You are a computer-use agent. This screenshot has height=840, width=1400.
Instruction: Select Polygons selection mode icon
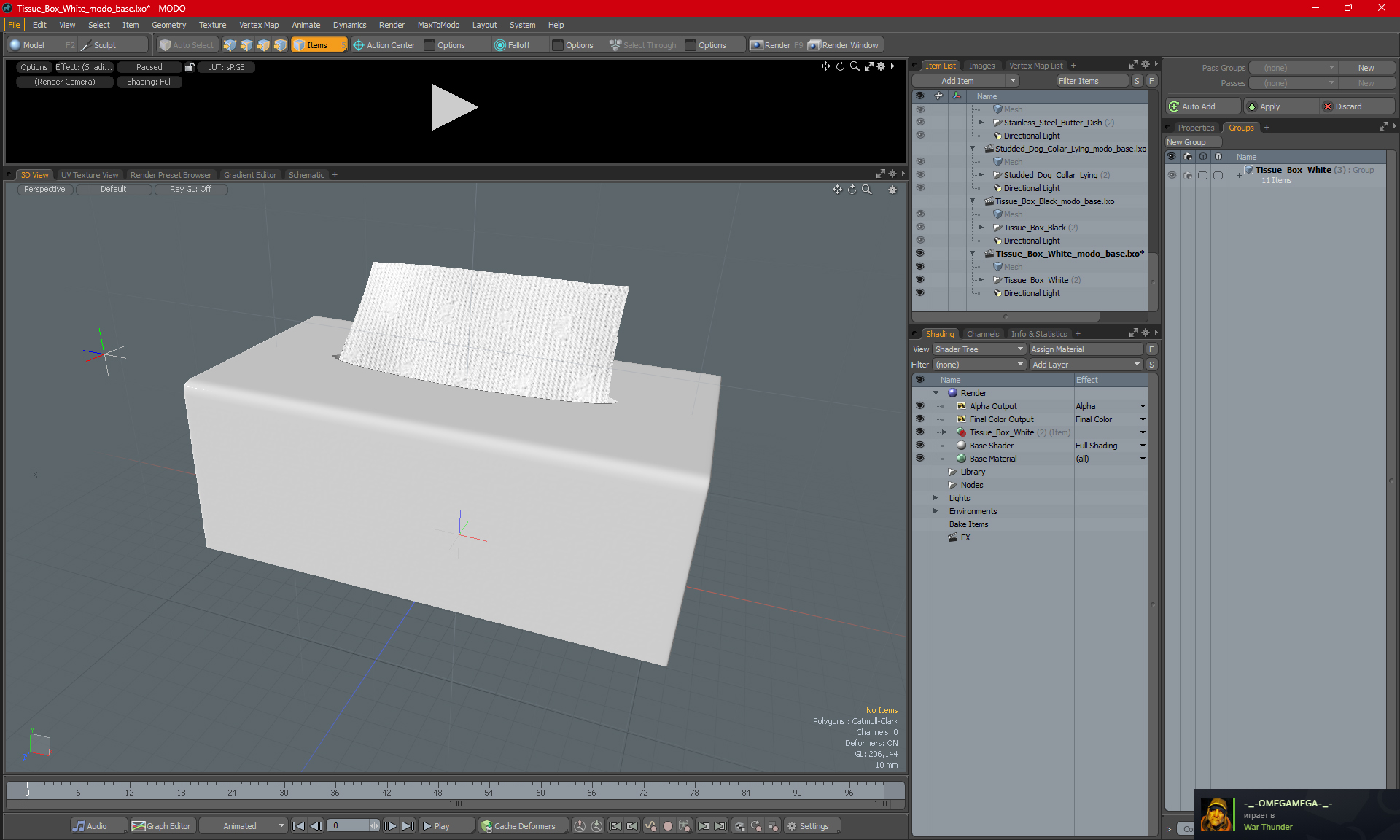[x=263, y=45]
